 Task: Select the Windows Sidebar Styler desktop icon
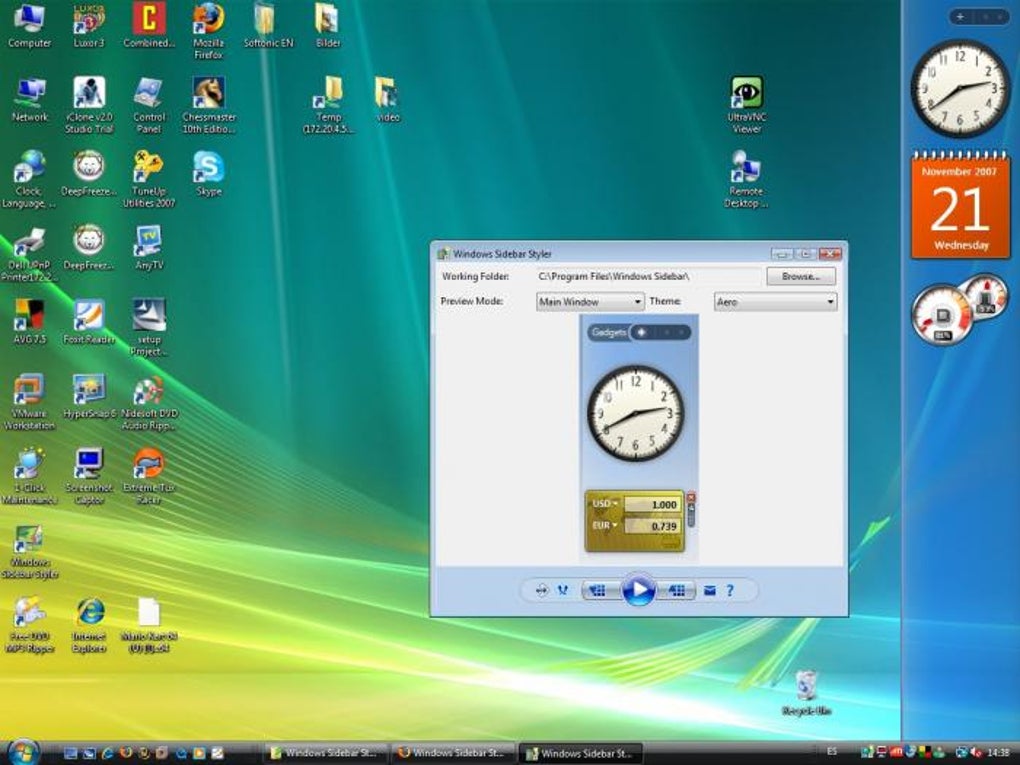(x=29, y=551)
